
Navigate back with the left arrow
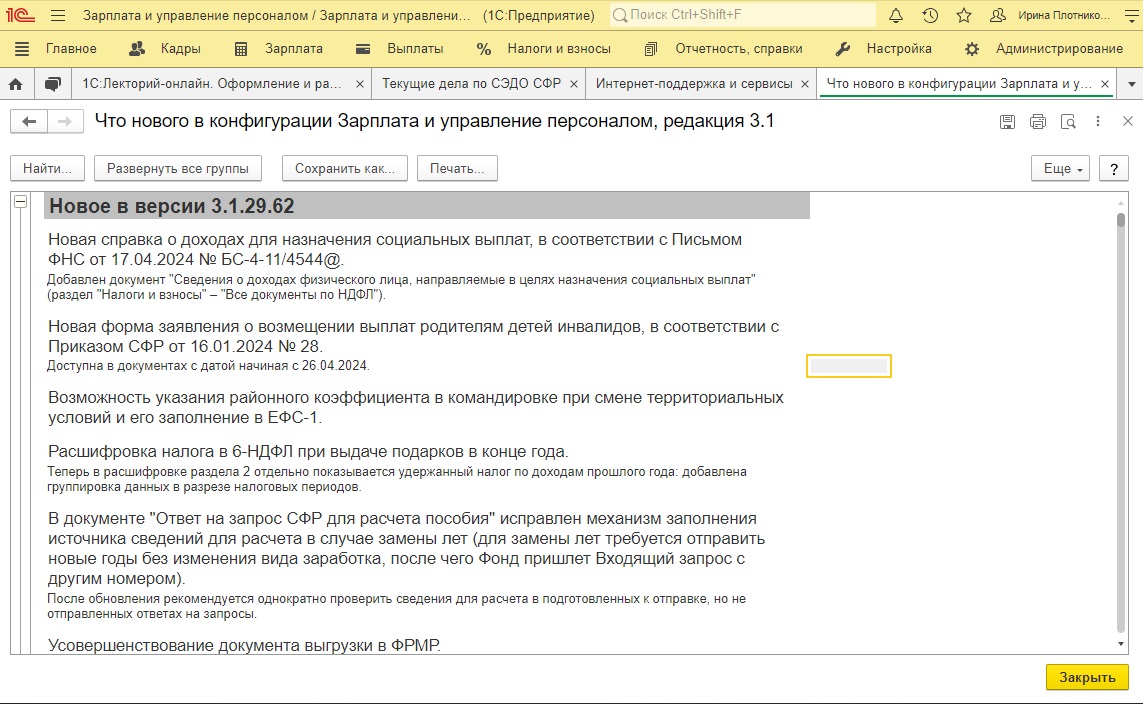click(29, 122)
